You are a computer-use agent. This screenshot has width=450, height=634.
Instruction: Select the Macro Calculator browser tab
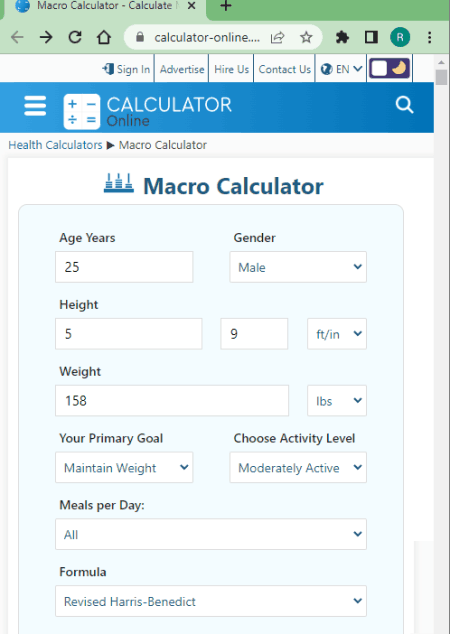point(105,6)
